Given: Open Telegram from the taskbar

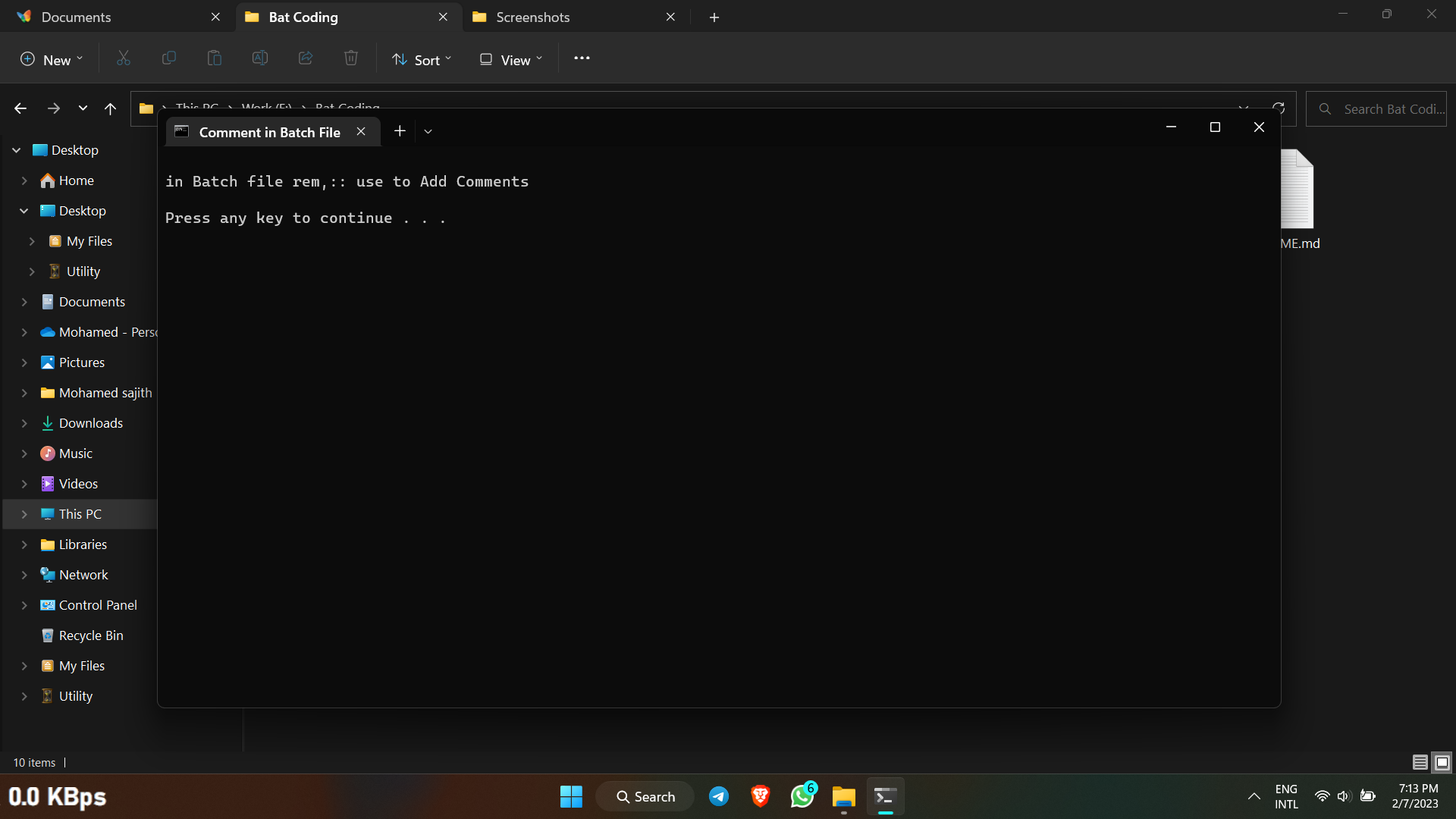Looking at the screenshot, I should click(x=718, y=796).
